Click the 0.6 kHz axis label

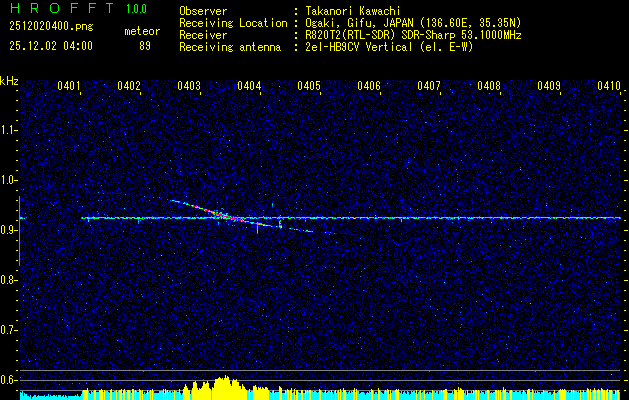click(x=8, y=380)
